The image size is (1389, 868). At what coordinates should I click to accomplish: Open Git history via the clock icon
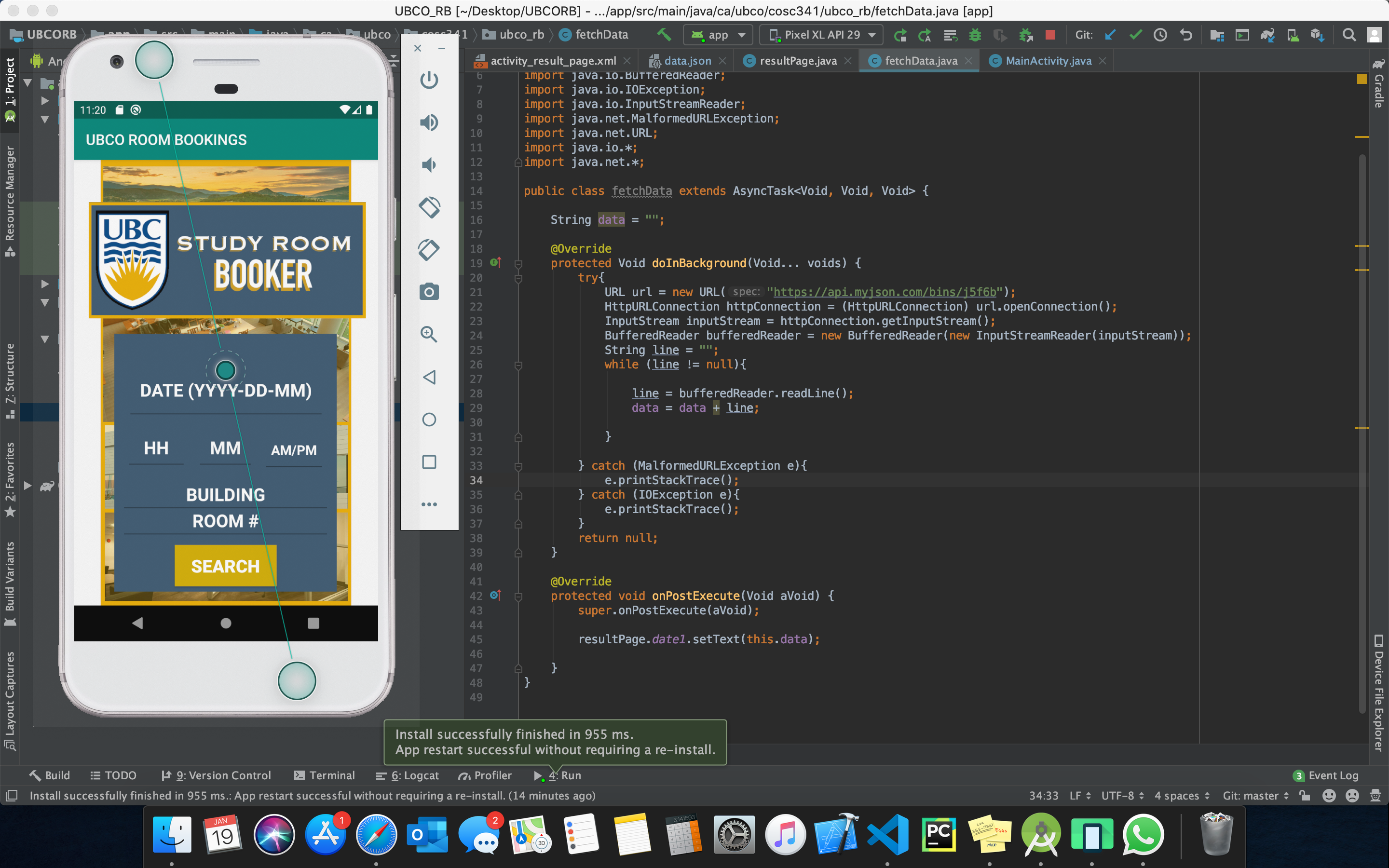(x=1160, y=35)
